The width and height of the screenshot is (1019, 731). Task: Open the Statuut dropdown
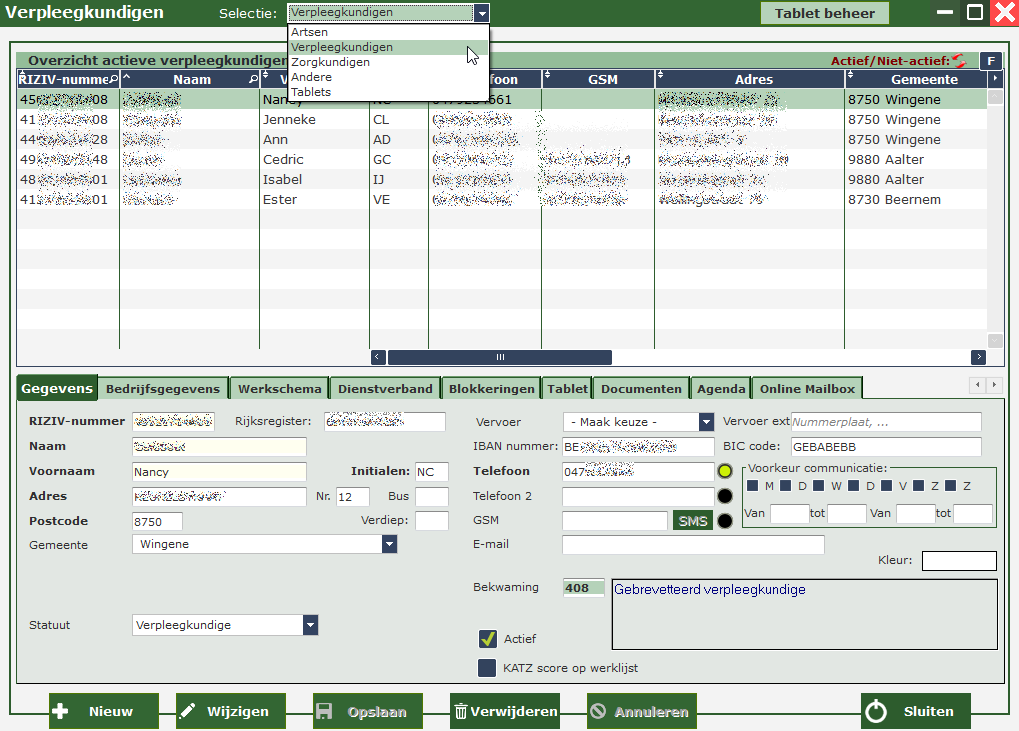click(x=310, y=625)
